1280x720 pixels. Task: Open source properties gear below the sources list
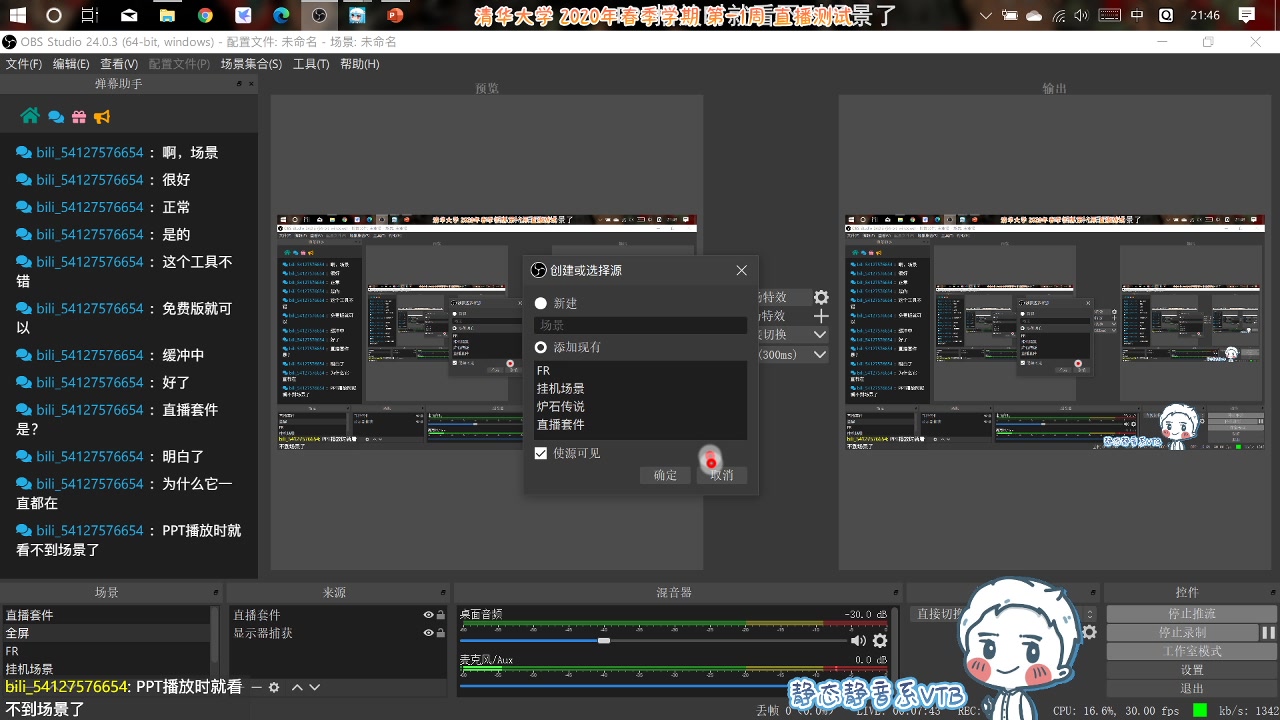tap(274, 687)
